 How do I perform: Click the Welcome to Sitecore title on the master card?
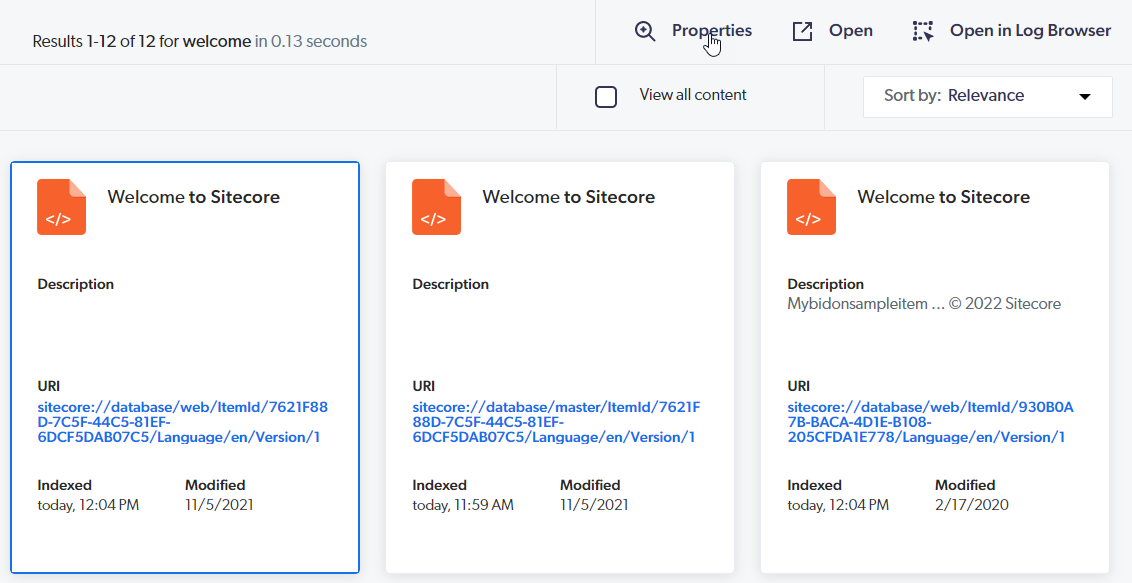pyautogui.click(x=569, y=197)
